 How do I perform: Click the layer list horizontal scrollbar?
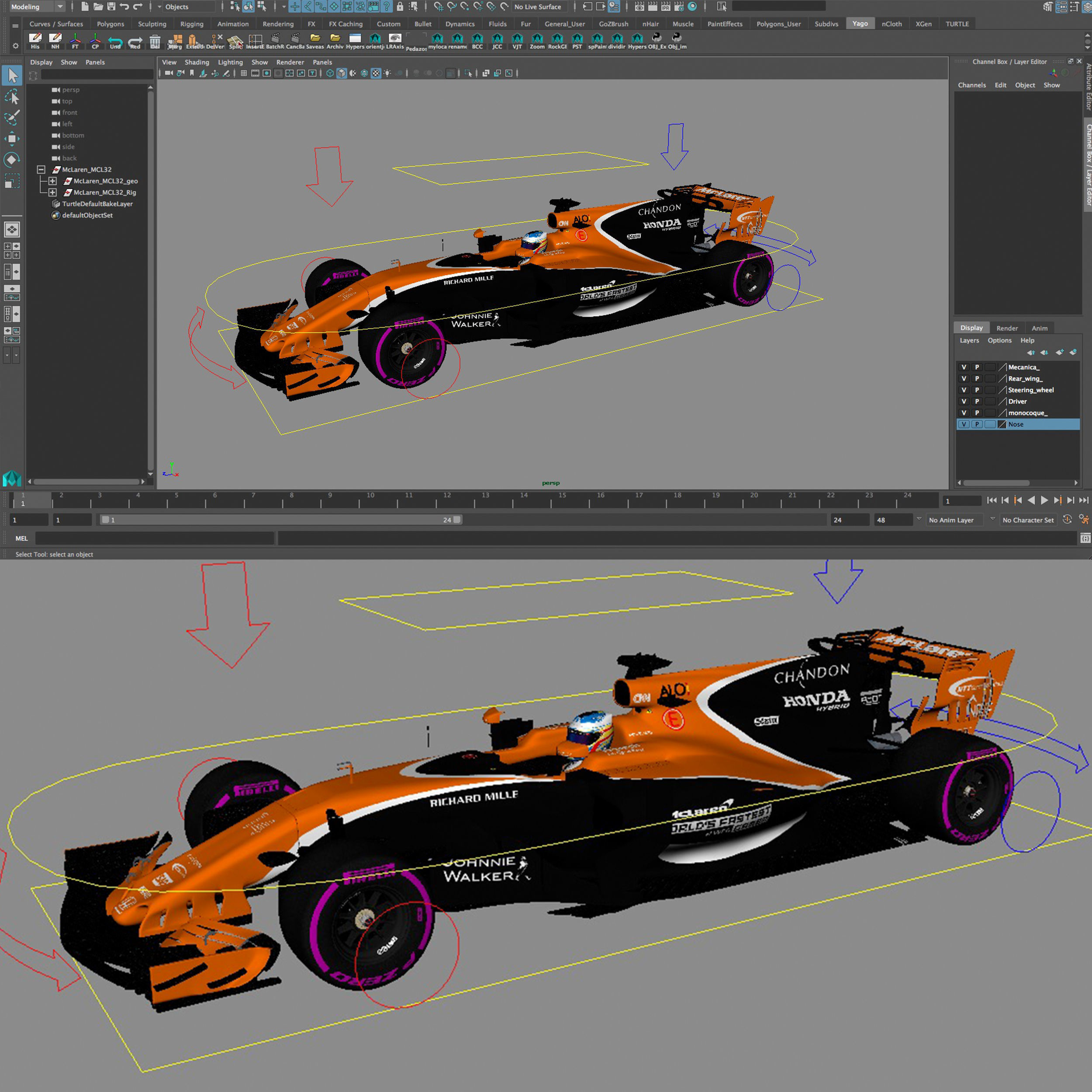click(996, 483)
